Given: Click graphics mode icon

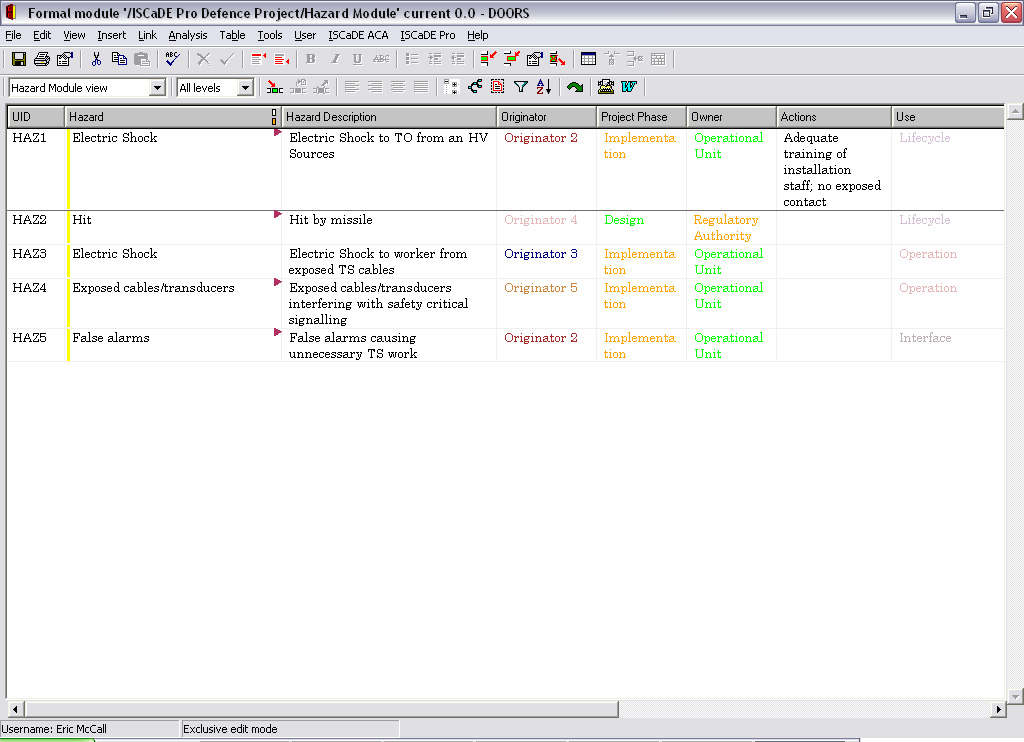Looking at the screenshot, I should pyautogui.click(x=475, y=87).
